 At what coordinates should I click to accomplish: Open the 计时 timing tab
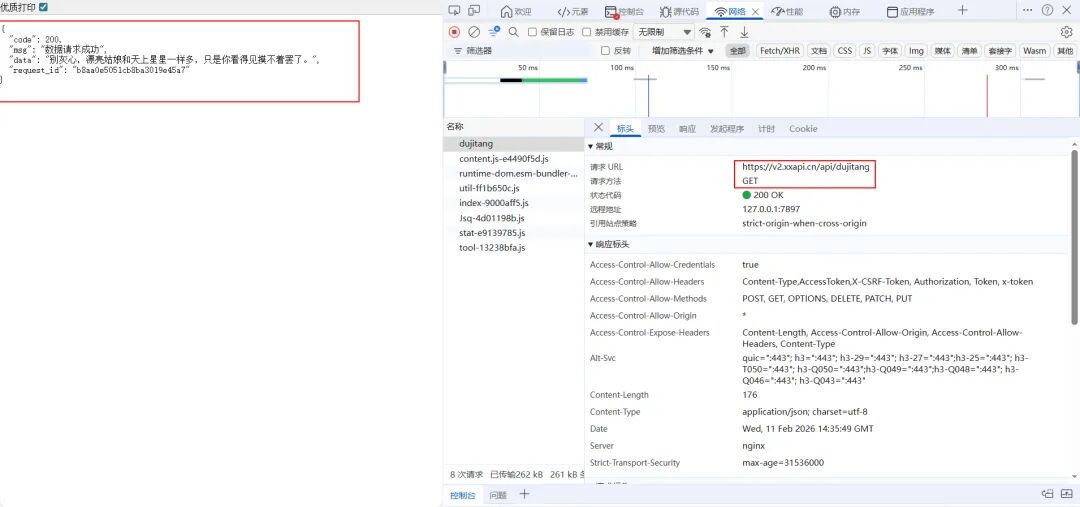(766, 129)
